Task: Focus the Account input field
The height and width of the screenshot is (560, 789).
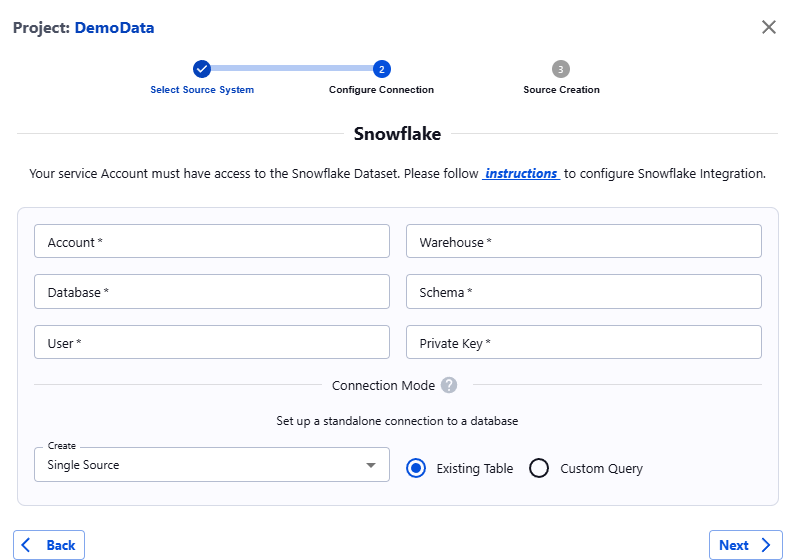Action: tap(211, 242)
